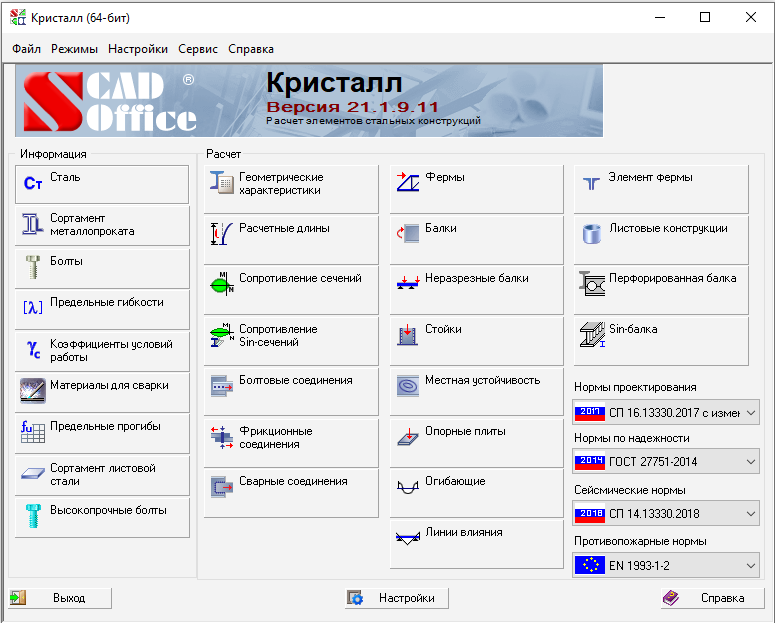Launch Болтовые соединения icon
The image size is (775, 623).
(x=221, y=386)
